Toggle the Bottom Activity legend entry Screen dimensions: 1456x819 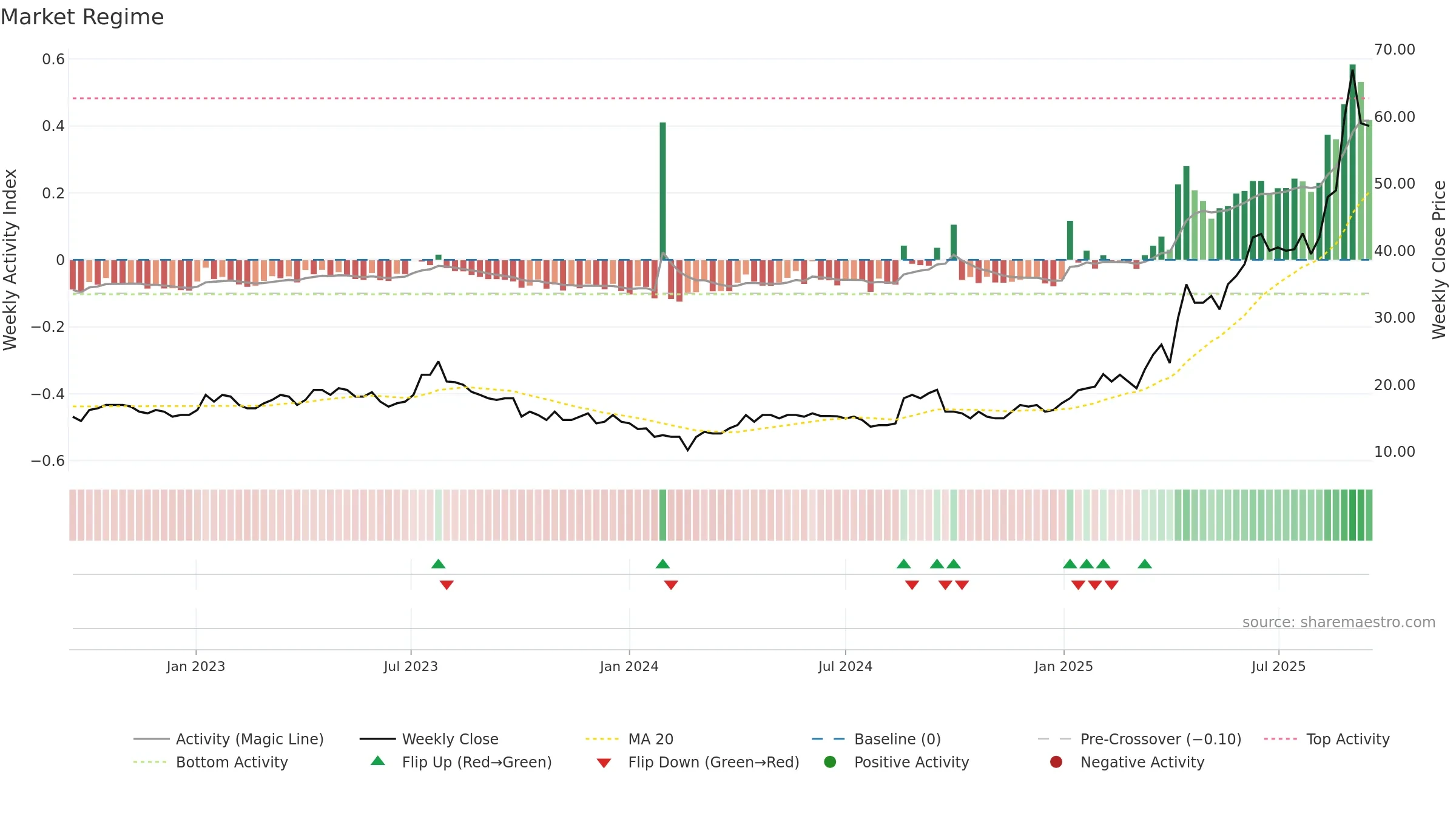[211, 762]
